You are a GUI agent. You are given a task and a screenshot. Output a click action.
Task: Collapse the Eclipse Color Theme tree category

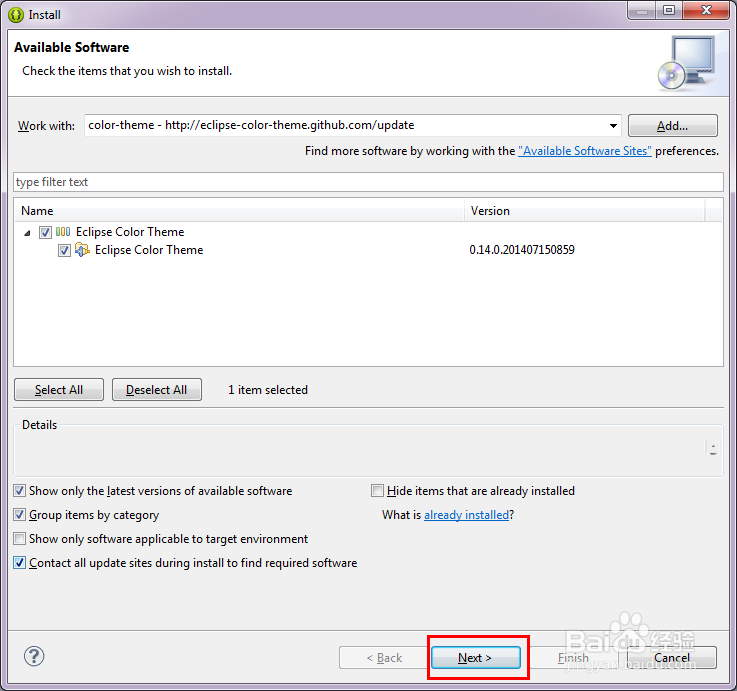pos(27,233)
